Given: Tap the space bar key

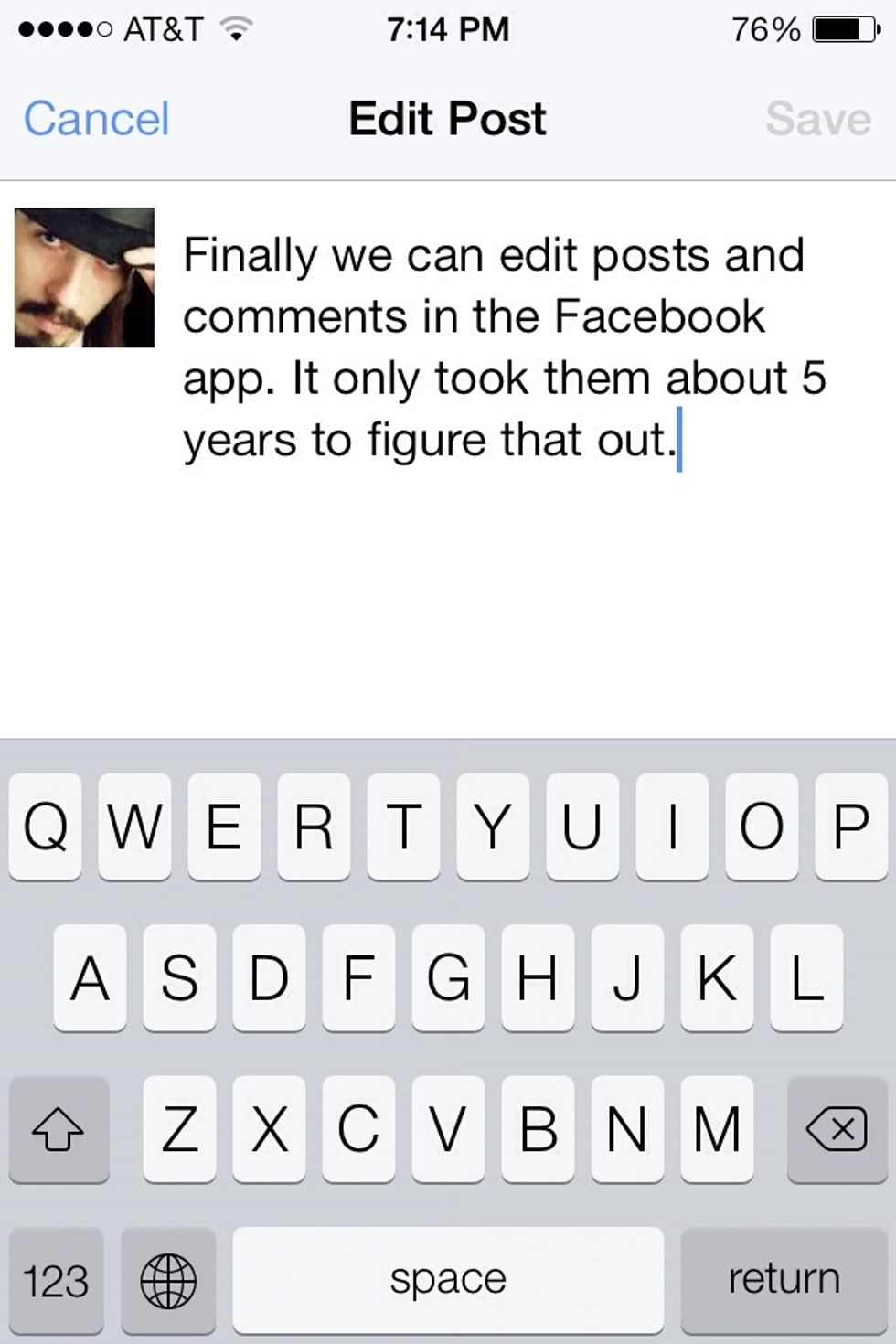Looking at the screenshot, I should pos(448,1280).
